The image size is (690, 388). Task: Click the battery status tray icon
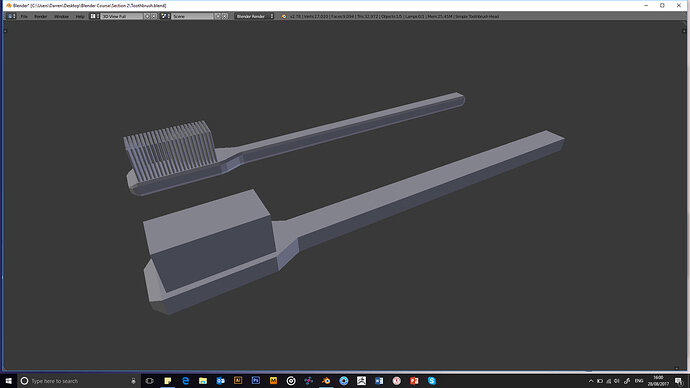pyautogui.click(x=600, y=381)
